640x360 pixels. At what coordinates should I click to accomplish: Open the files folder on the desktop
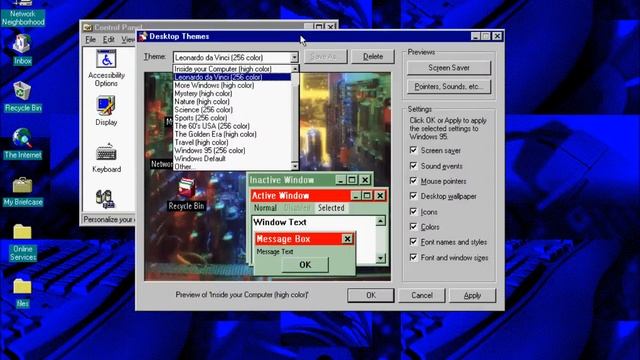(22, 293)
